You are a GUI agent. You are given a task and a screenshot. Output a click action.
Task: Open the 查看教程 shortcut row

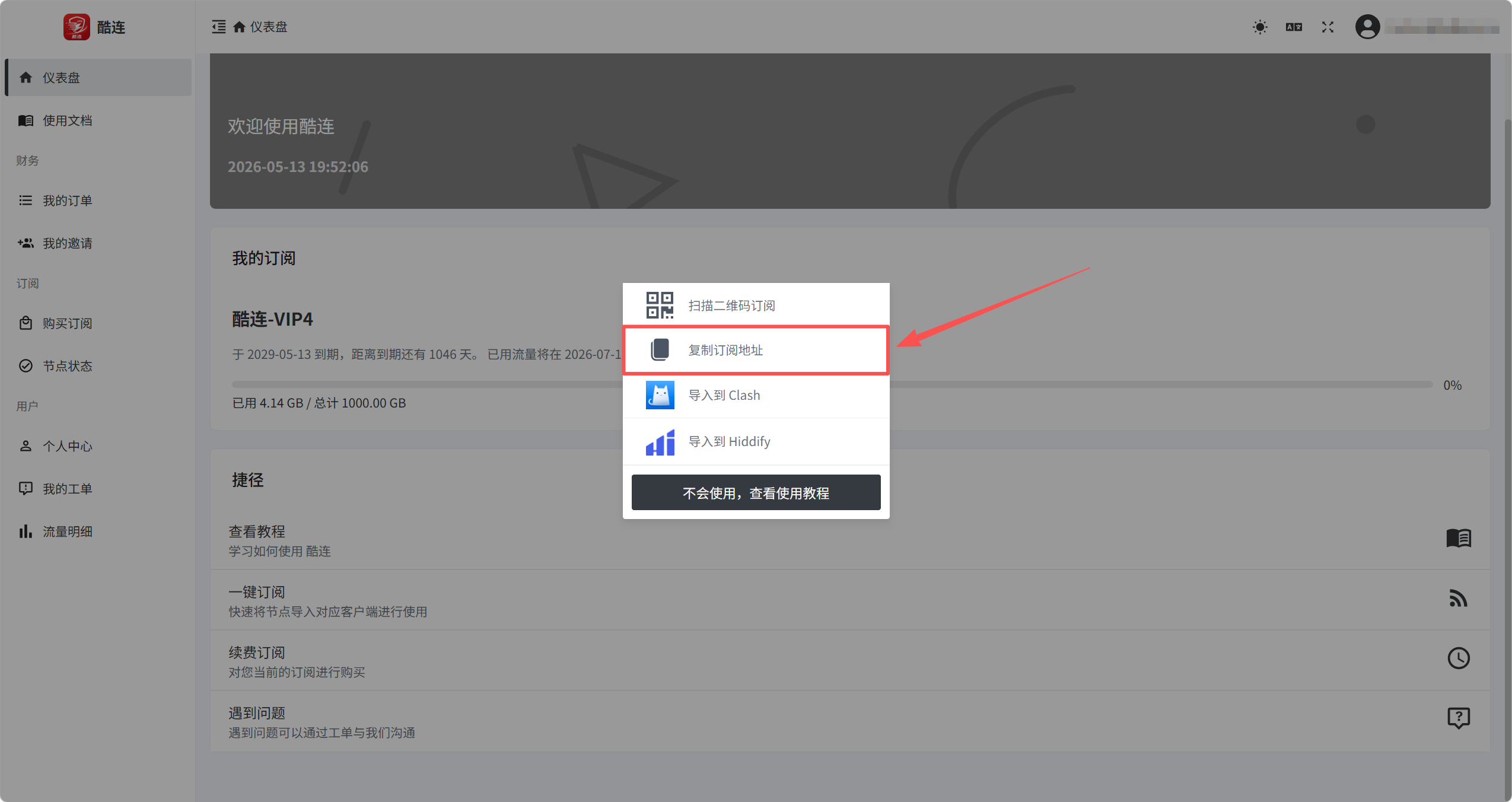[850, 540]
